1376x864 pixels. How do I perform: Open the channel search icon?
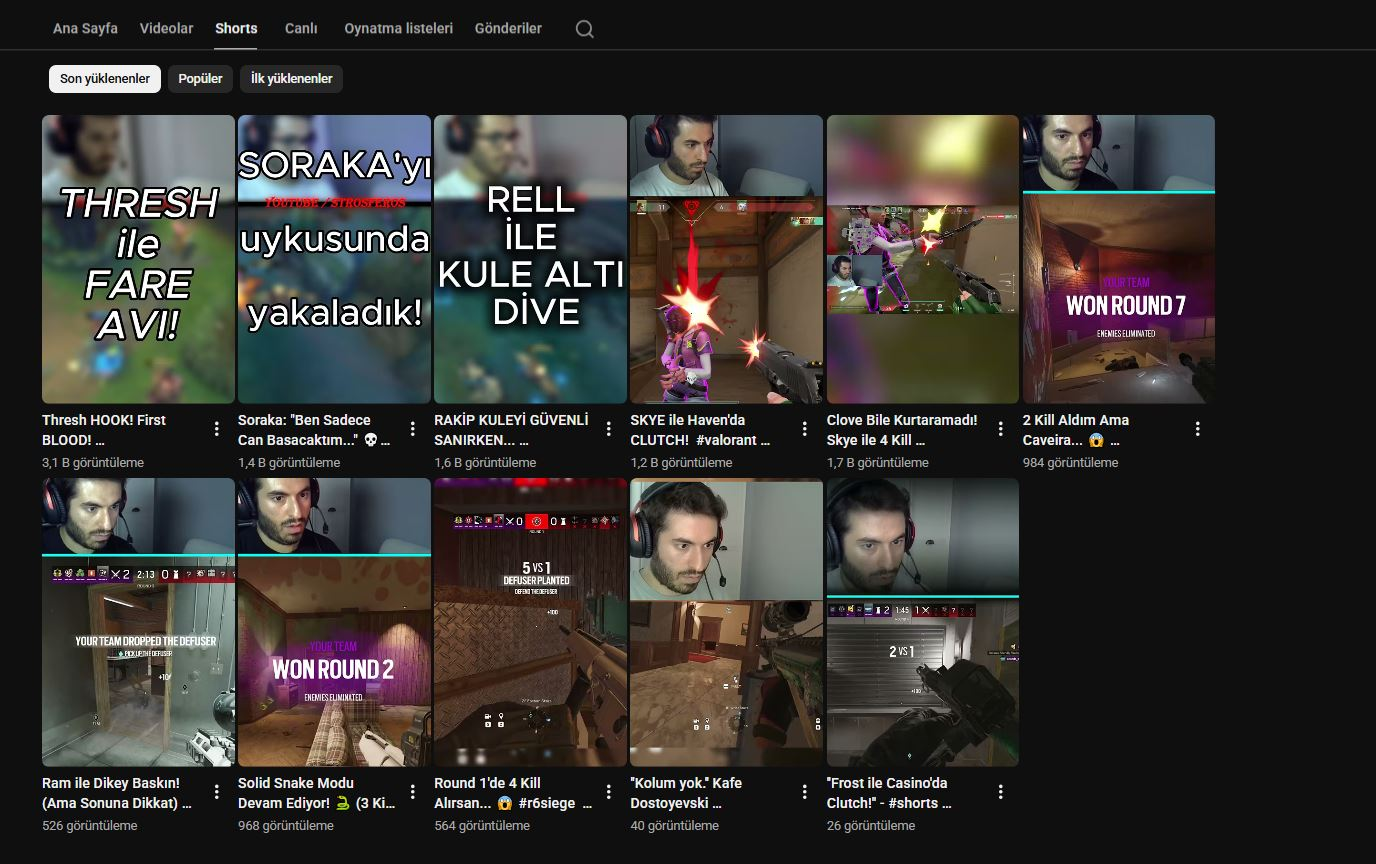[x=585, y=29]
